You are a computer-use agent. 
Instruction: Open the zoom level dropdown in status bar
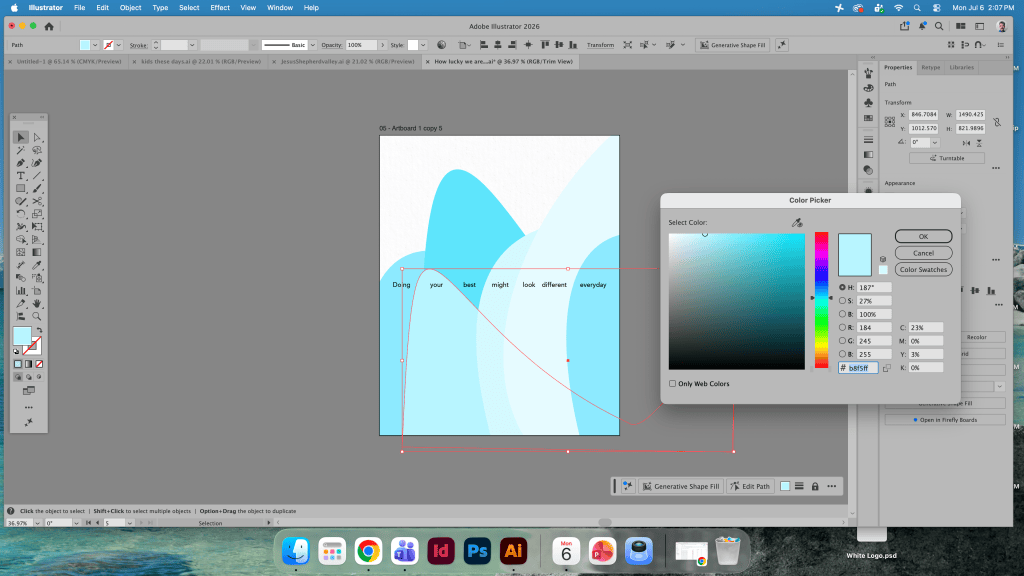(x=37, y=523)
